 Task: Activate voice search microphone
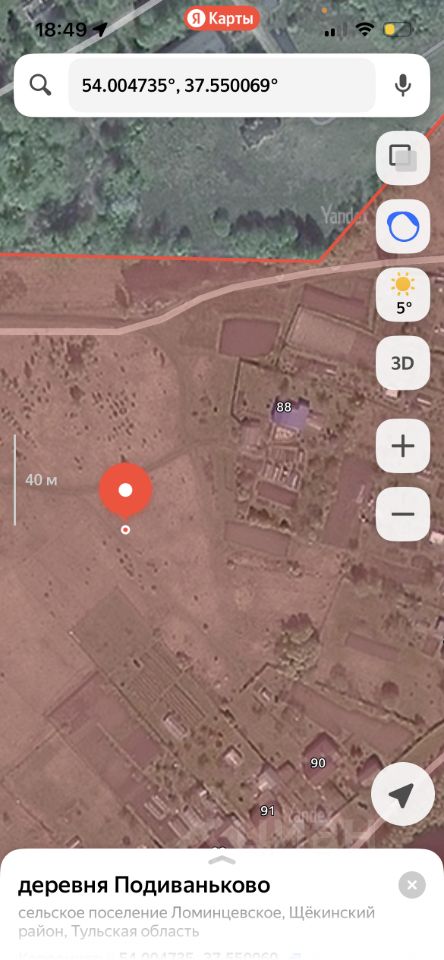[402, 86]
